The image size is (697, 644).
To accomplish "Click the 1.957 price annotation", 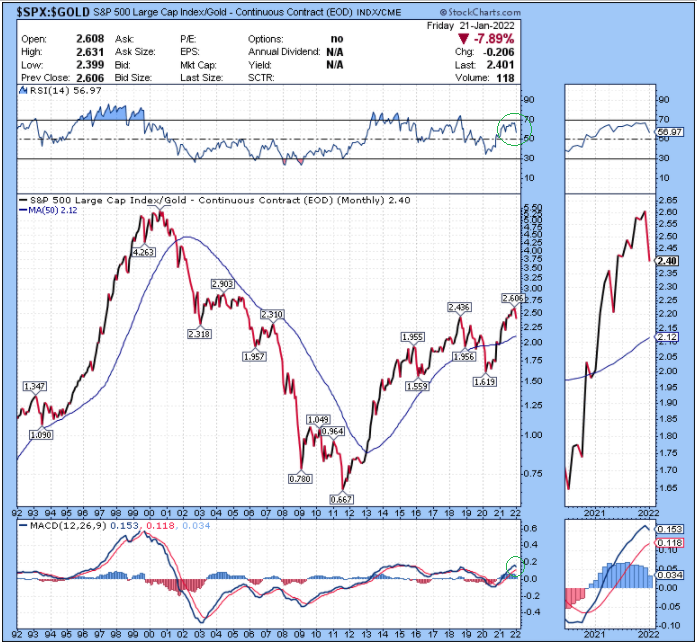I will 254,356.
